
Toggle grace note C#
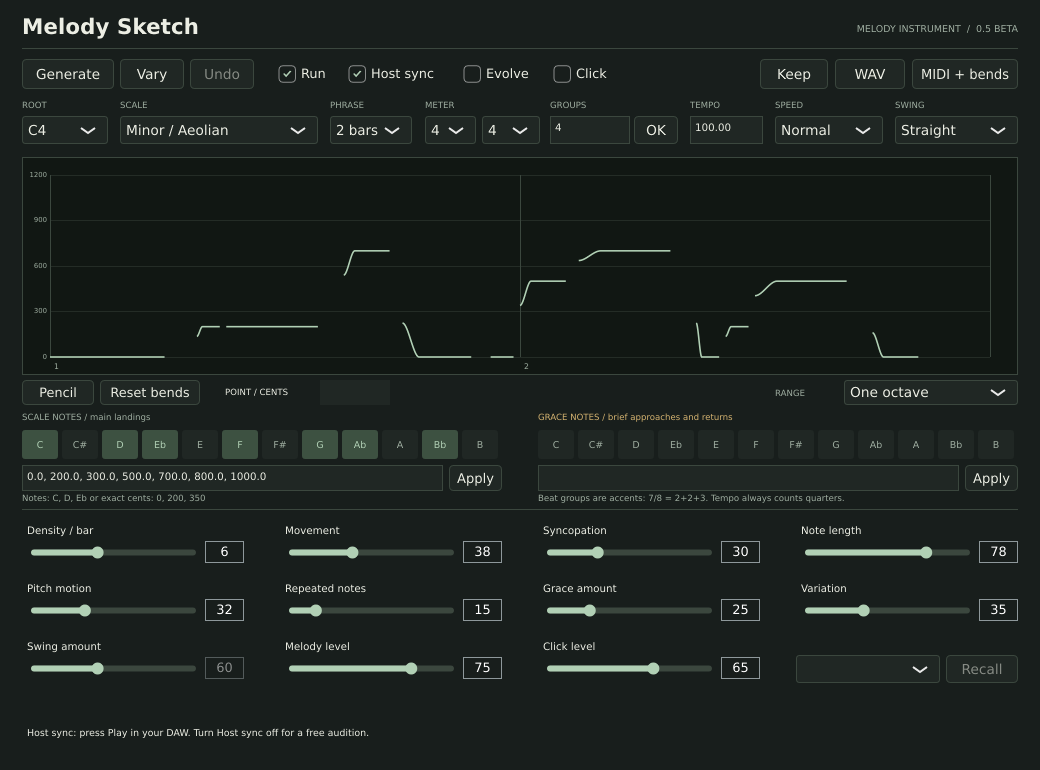tap(596, 444)
